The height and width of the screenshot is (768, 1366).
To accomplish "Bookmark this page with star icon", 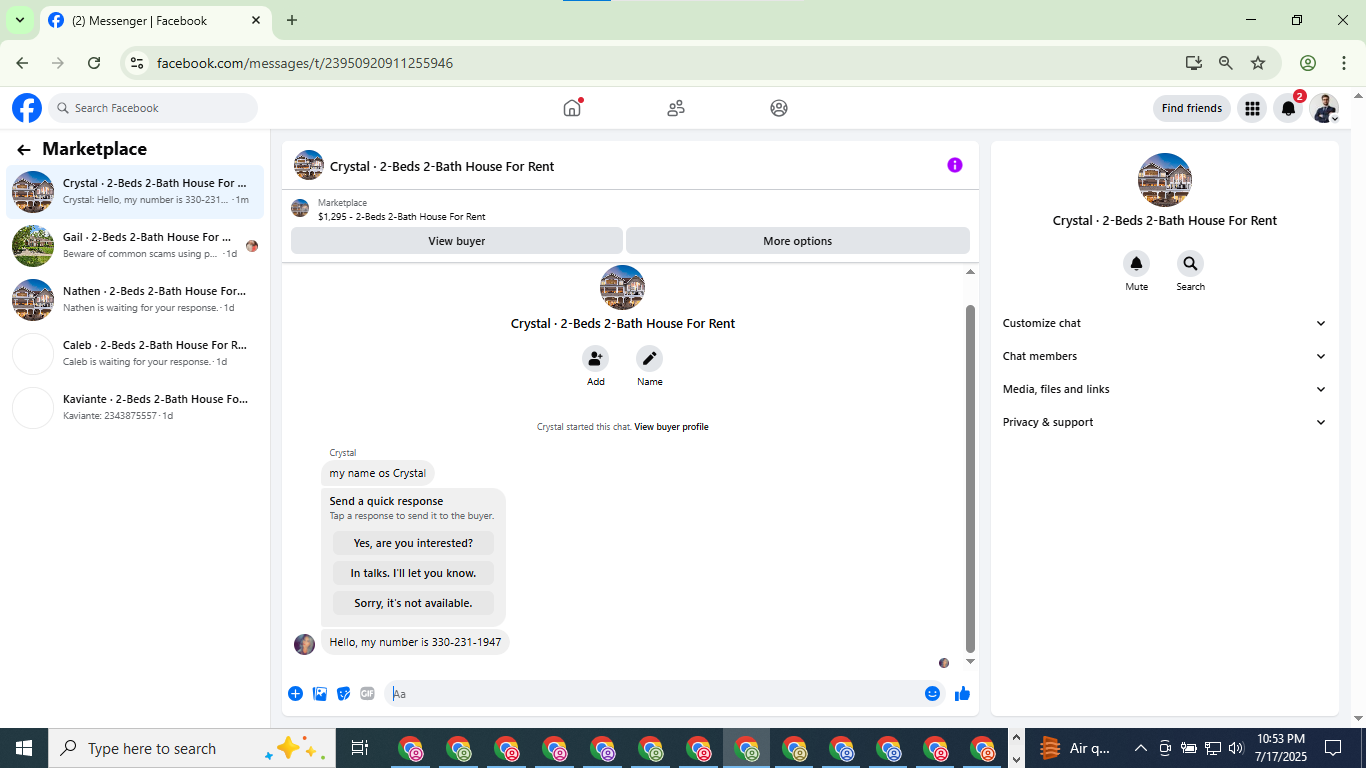I will pos(1258,63).
